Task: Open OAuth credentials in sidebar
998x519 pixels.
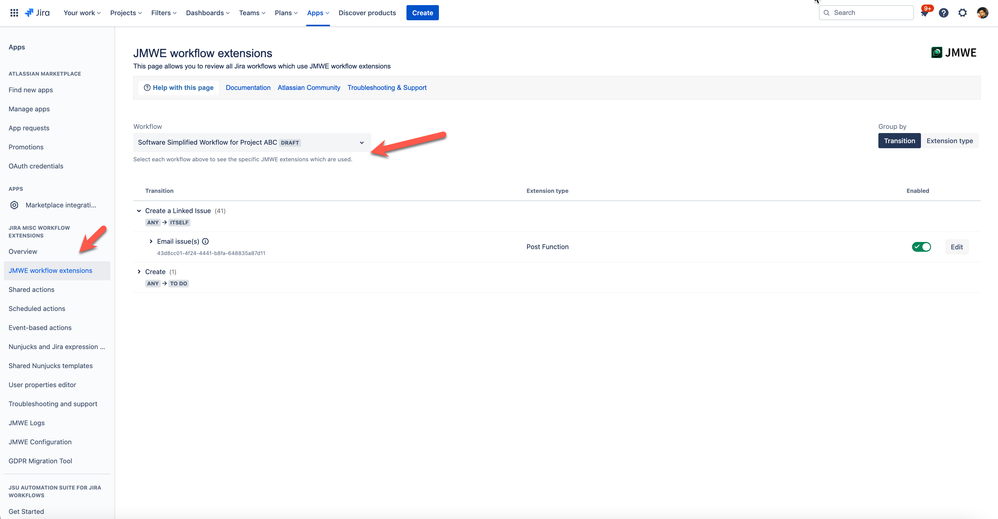Action: (x=36, y=166)
